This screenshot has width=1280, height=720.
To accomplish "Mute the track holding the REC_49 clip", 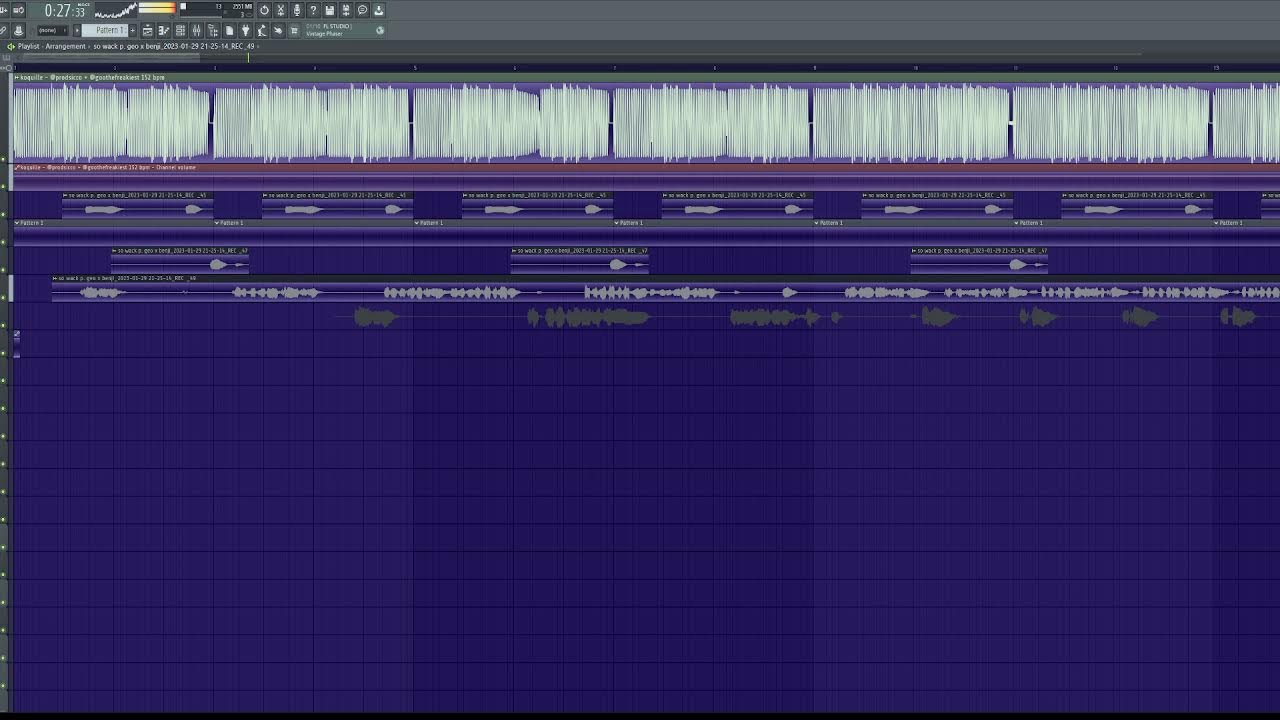I will coord(4,297).
